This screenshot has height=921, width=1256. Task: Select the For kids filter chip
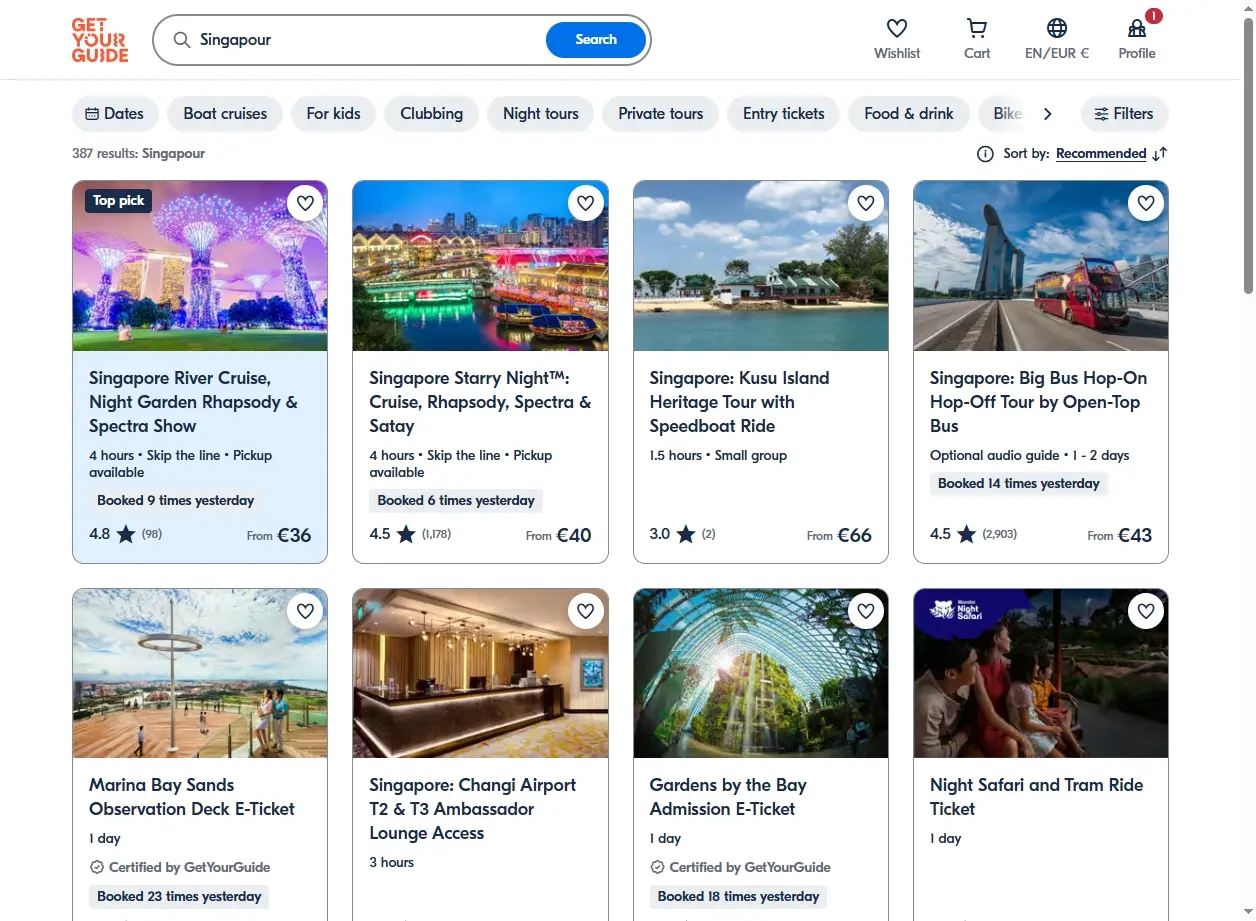(x=333, y=114)
